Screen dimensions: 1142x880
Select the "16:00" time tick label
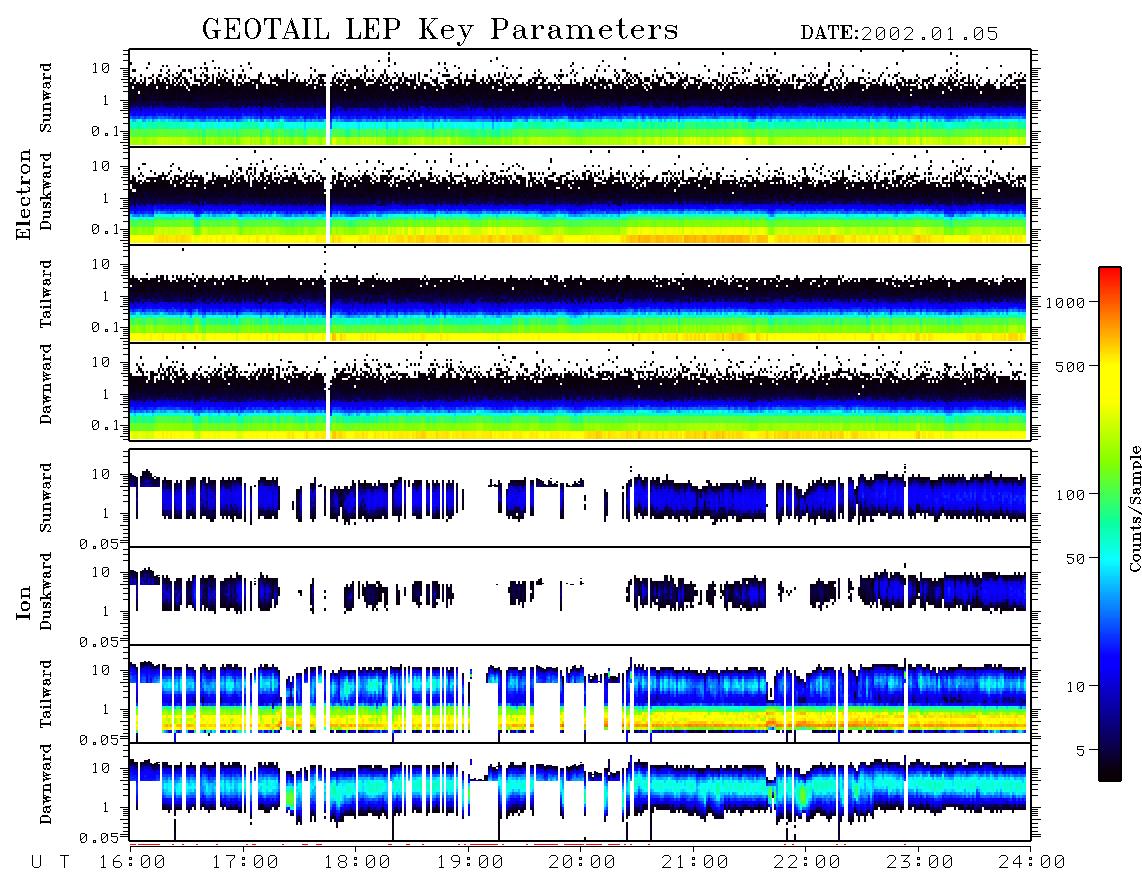(x=133, y=863)
